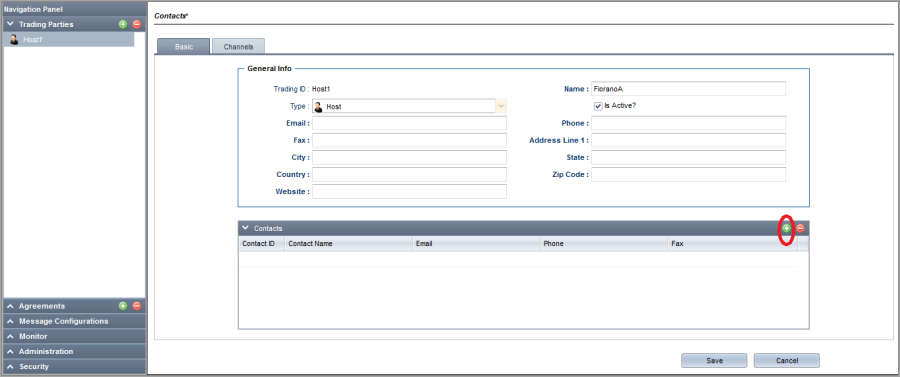Uncheck the Is Active checkbox
Screen dimensions: 900x377
tap(598, 106)
